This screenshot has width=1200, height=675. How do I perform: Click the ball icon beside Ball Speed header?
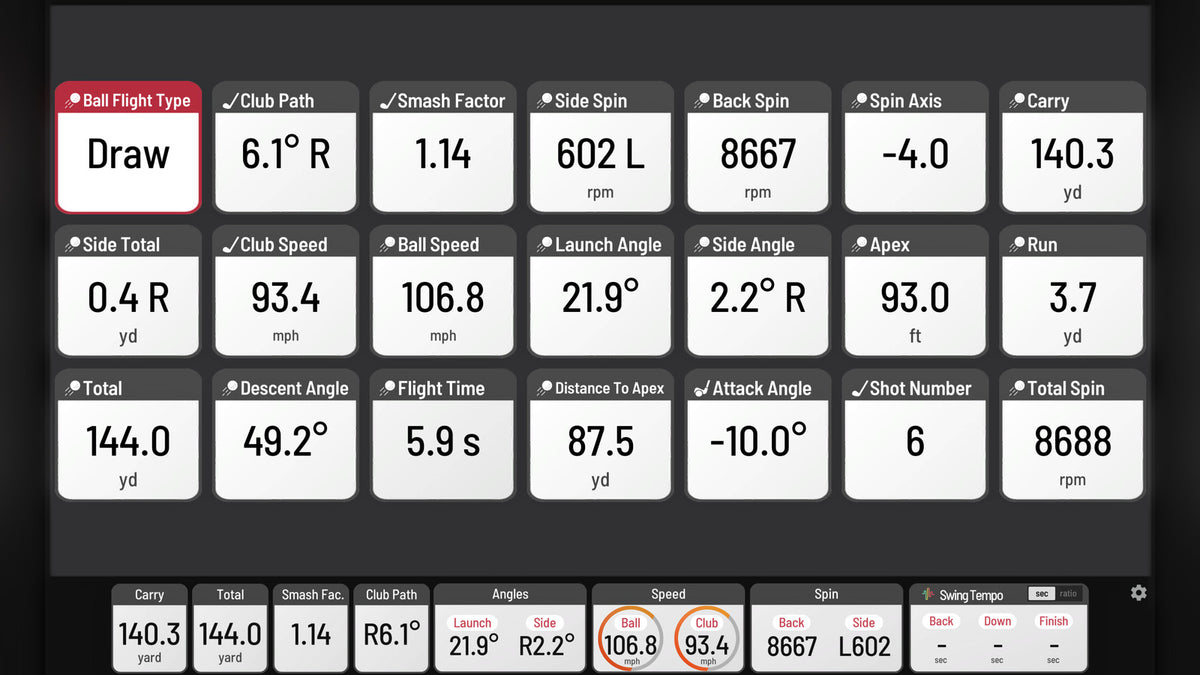pyautogui.click(x=388, y=245)
